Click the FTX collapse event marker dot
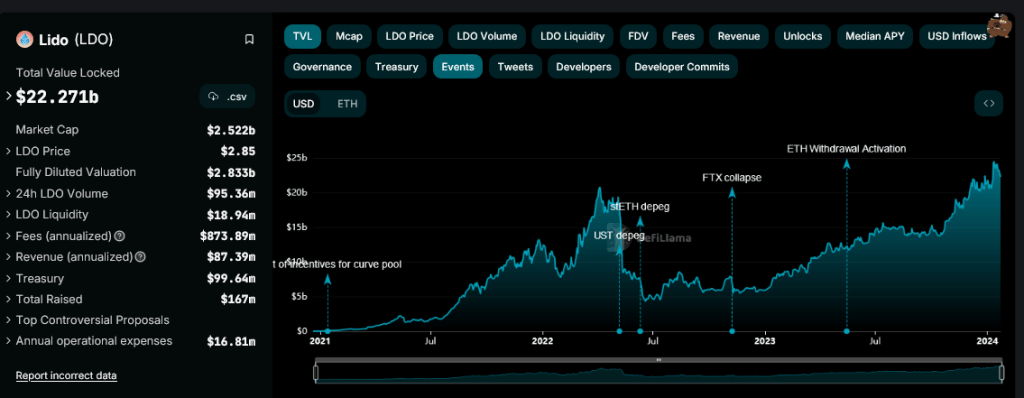 [731, 331]
